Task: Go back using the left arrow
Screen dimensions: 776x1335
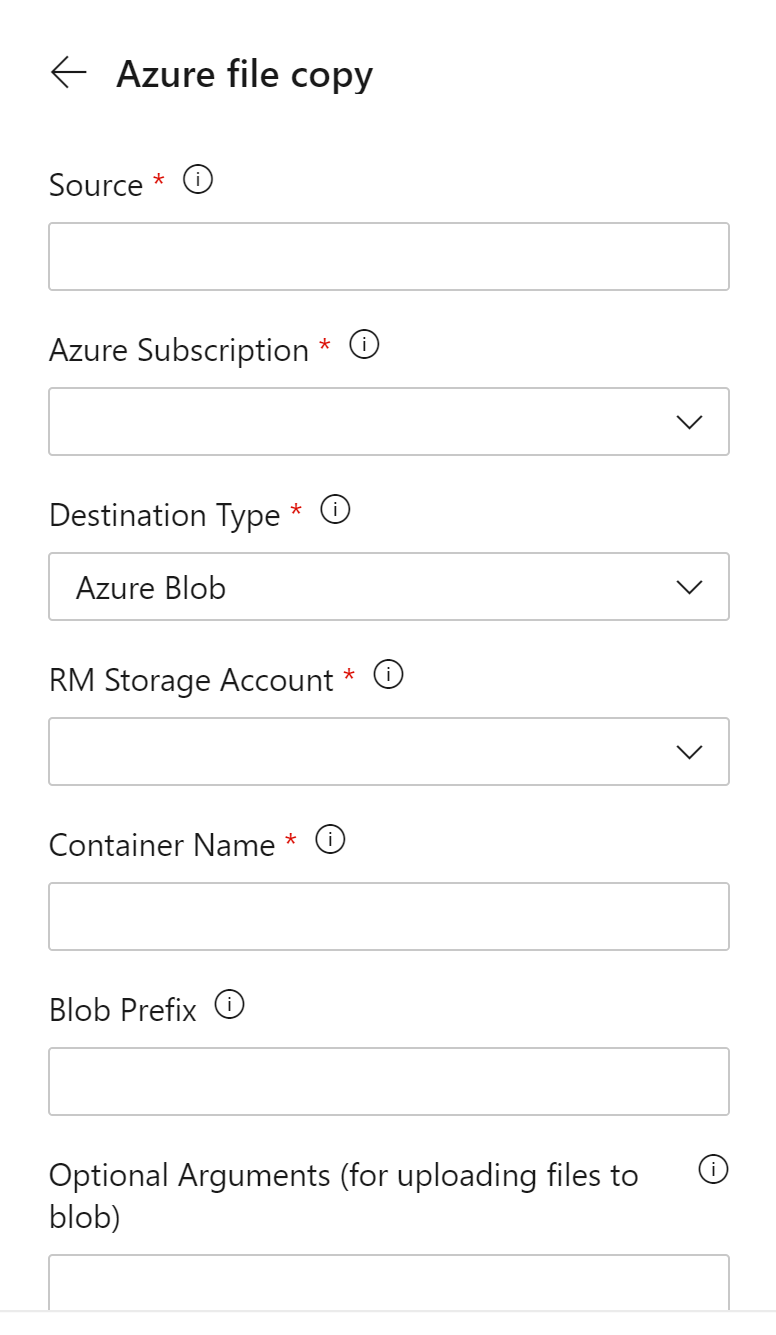Action: point(68,73)
